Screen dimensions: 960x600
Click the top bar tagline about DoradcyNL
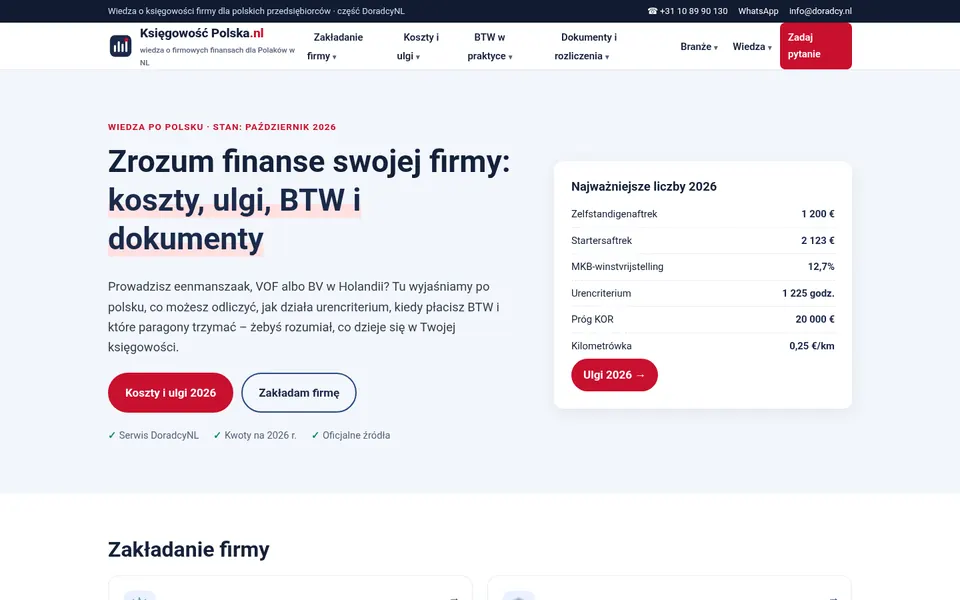coord(256,11)
